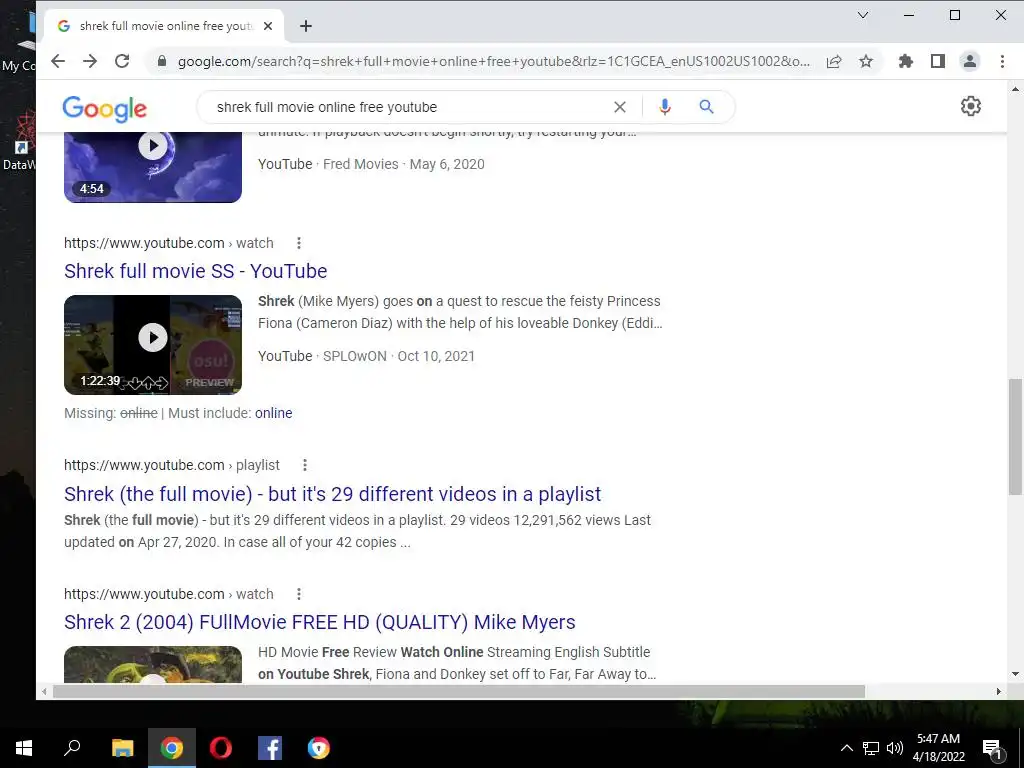Bookmark this page with the star

point(866,61)
